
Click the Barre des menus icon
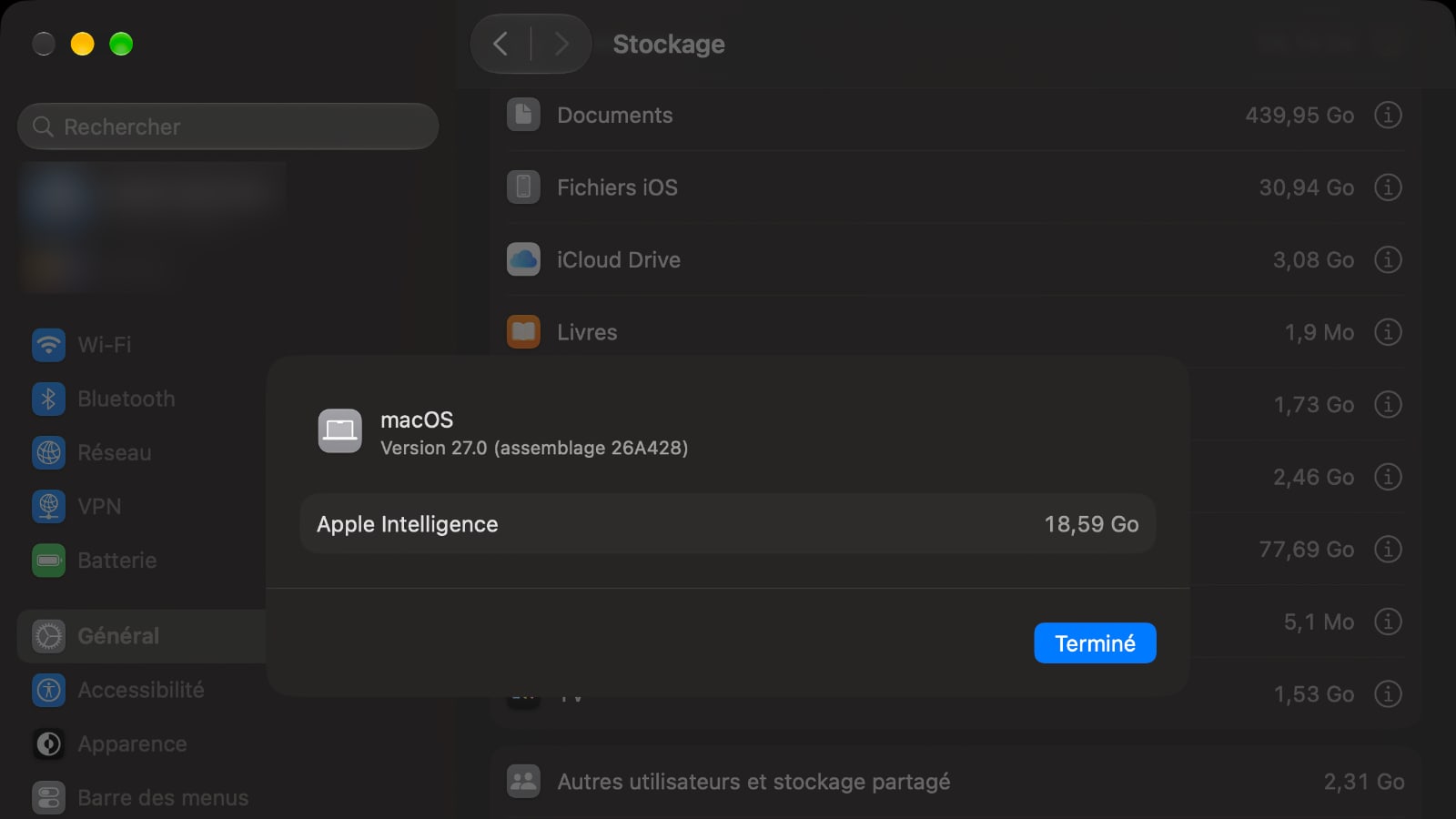click(49, 797)
